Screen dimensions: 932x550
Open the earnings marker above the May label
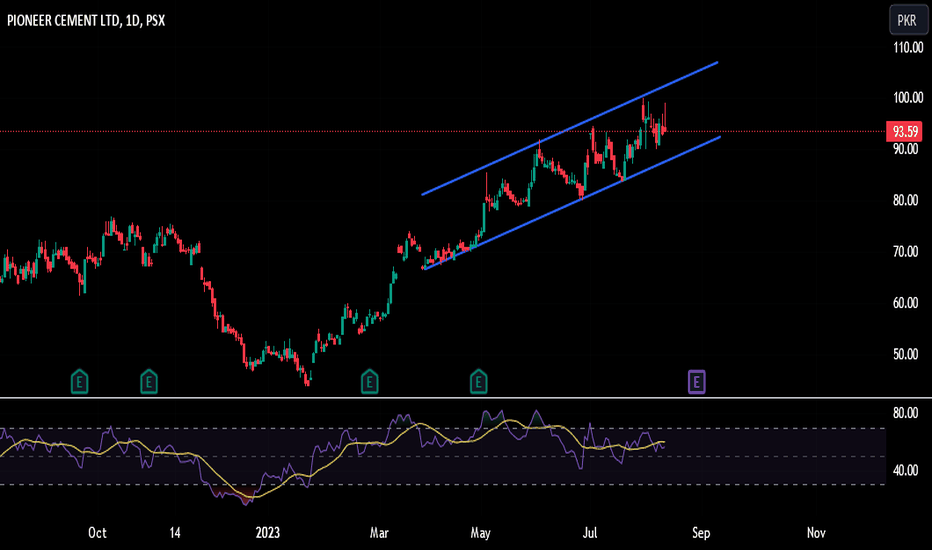tap(478, 382)
